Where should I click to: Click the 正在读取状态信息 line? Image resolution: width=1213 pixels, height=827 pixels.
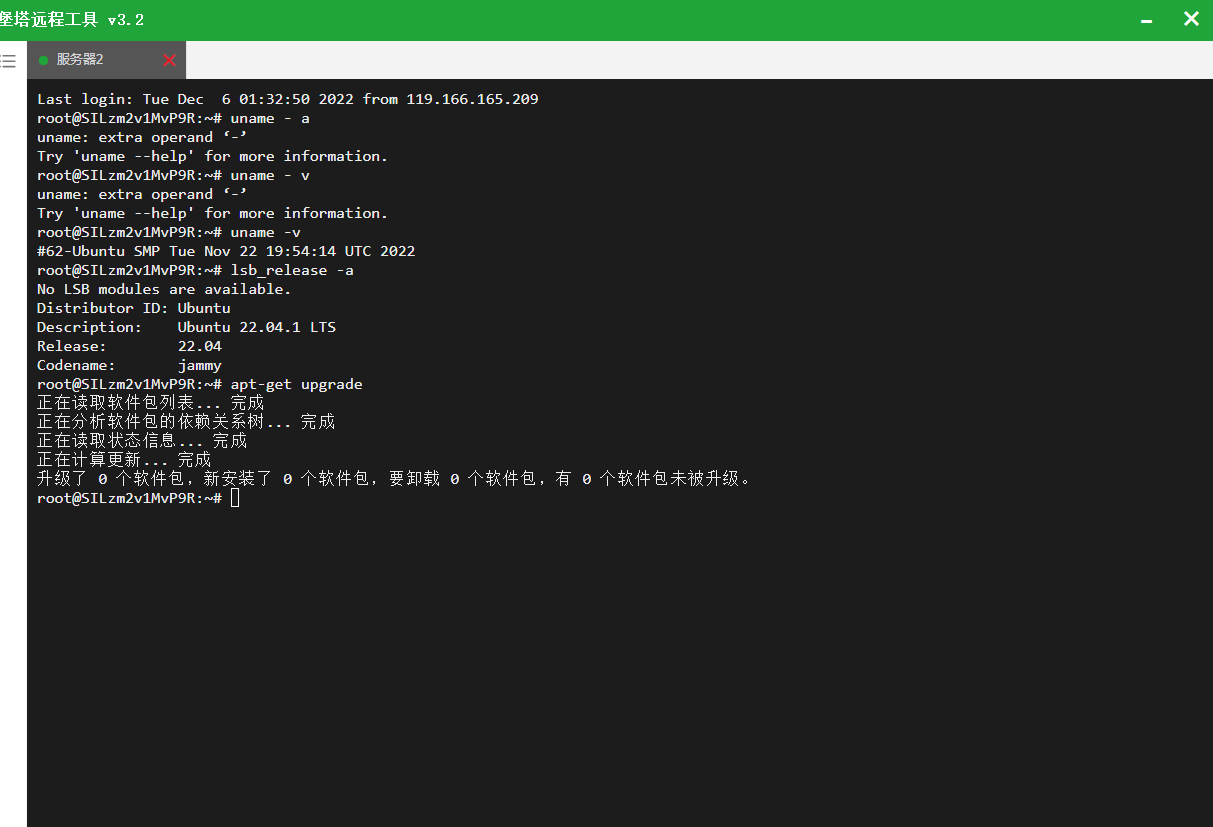(142, 441)
